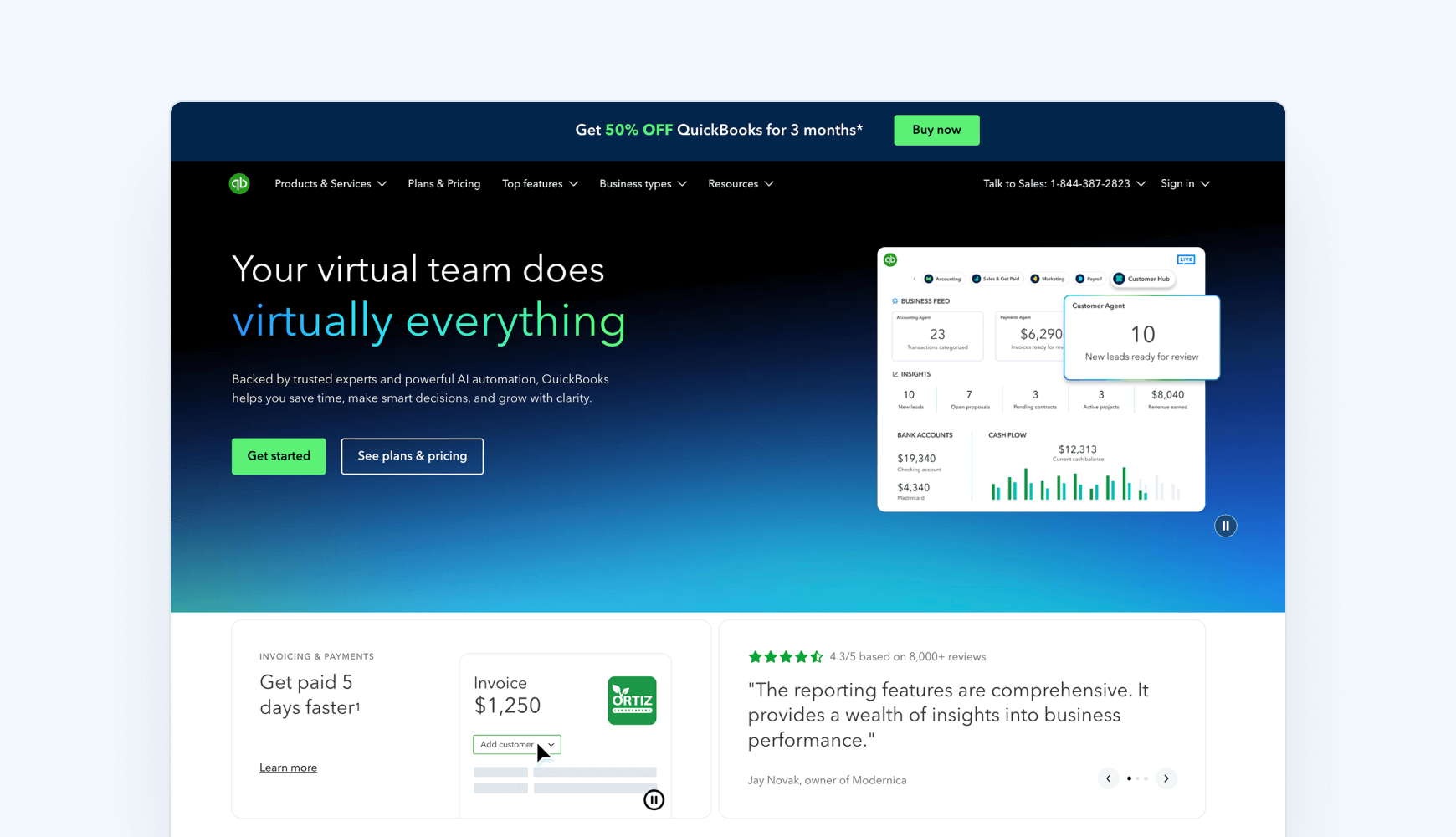The image size is (1456, 837).
Task: Click the QuickBooks logo in the navigation bar
Action: point(239,183)
